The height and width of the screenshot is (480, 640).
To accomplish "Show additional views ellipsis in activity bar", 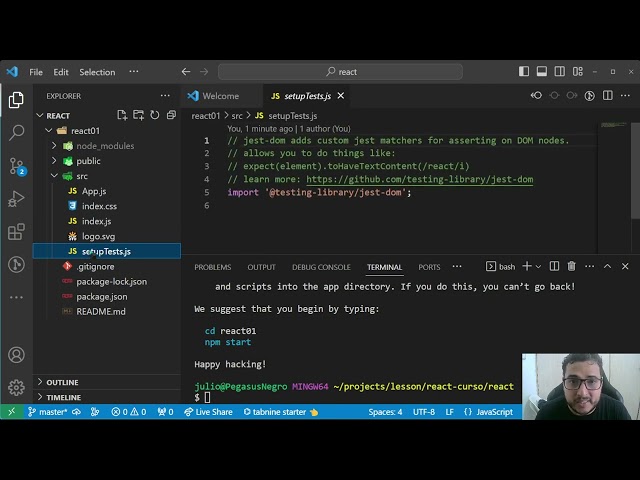I will click(16, 297).
